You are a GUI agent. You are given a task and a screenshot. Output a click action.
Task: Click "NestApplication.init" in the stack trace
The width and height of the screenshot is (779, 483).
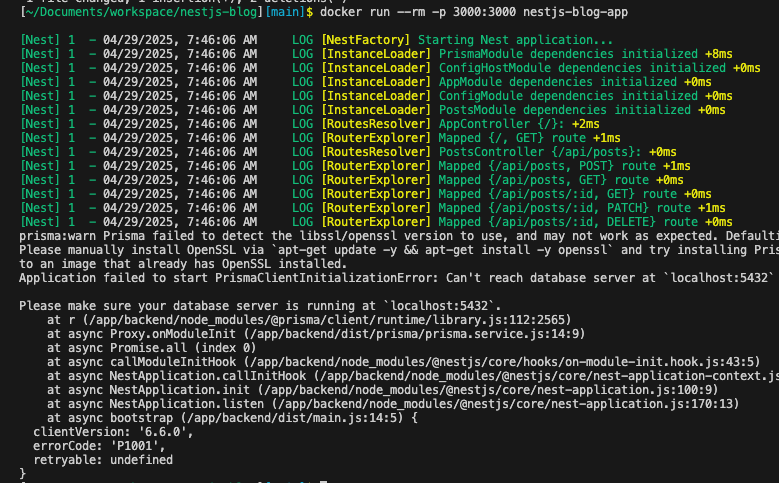point(180,390)
